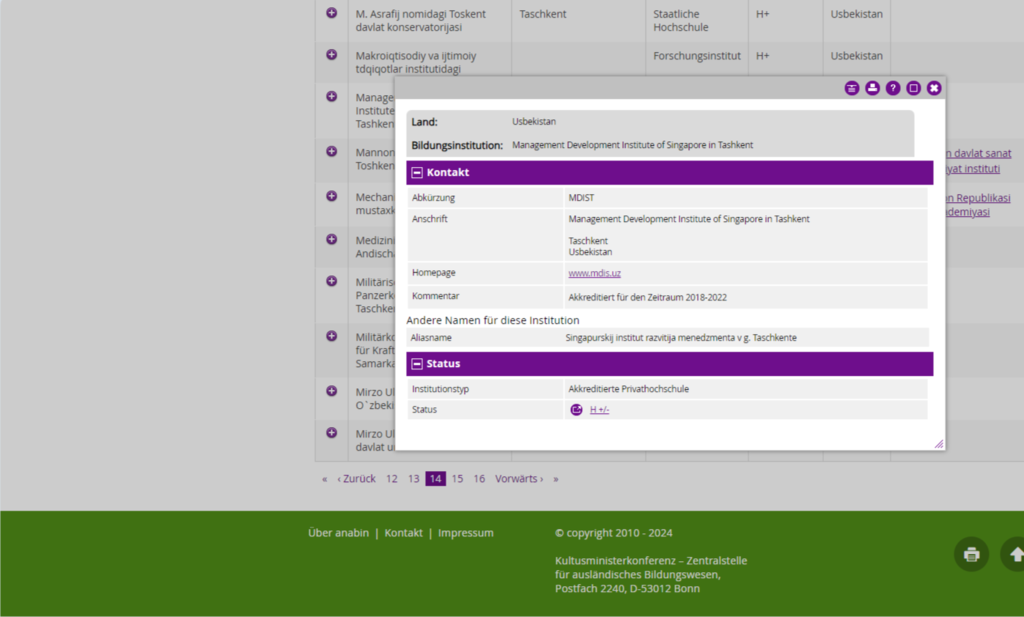Screen dimensions: 1024x617
Task: Click the external link icon beside H +/-
Action: click(576, 409)
